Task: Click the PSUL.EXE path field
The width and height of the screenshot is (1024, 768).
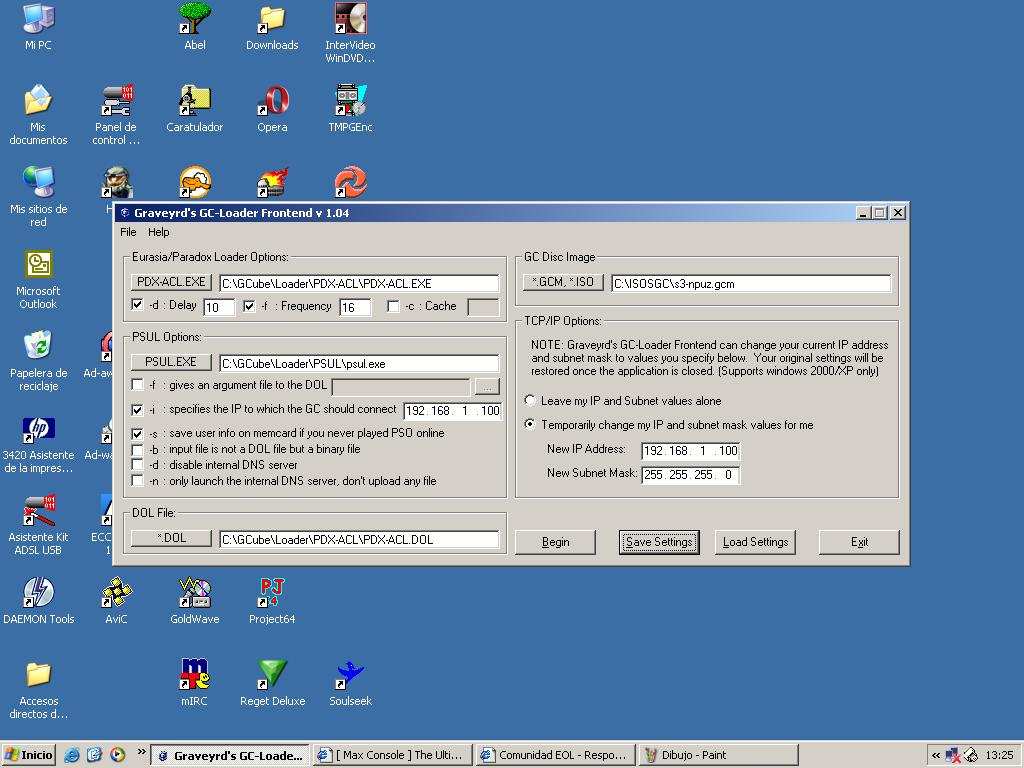Action: (x=359, y=363)
